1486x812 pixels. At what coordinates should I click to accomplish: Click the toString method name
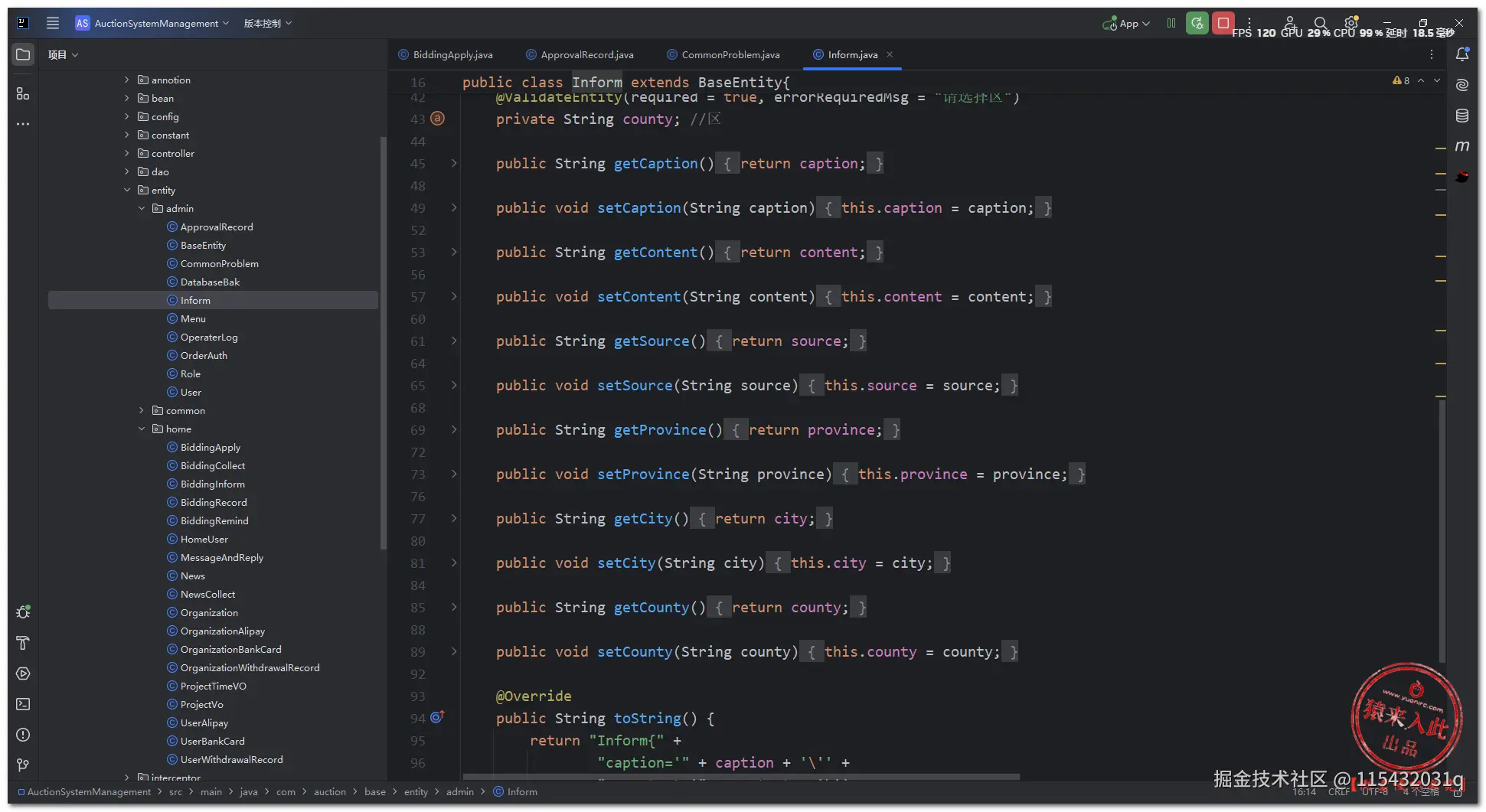click(x=647, y=718)
